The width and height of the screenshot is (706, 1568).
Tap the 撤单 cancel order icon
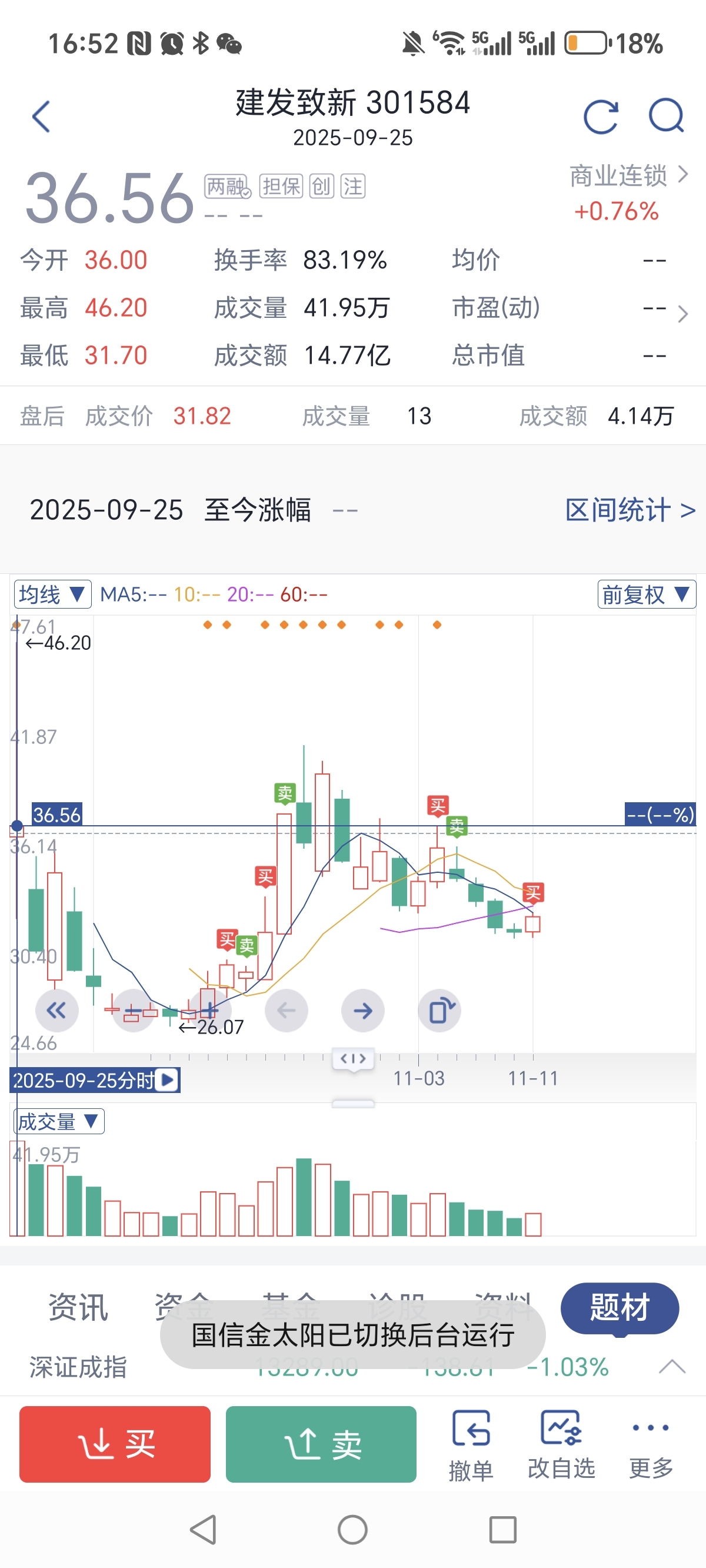(x=471, y=1444)
